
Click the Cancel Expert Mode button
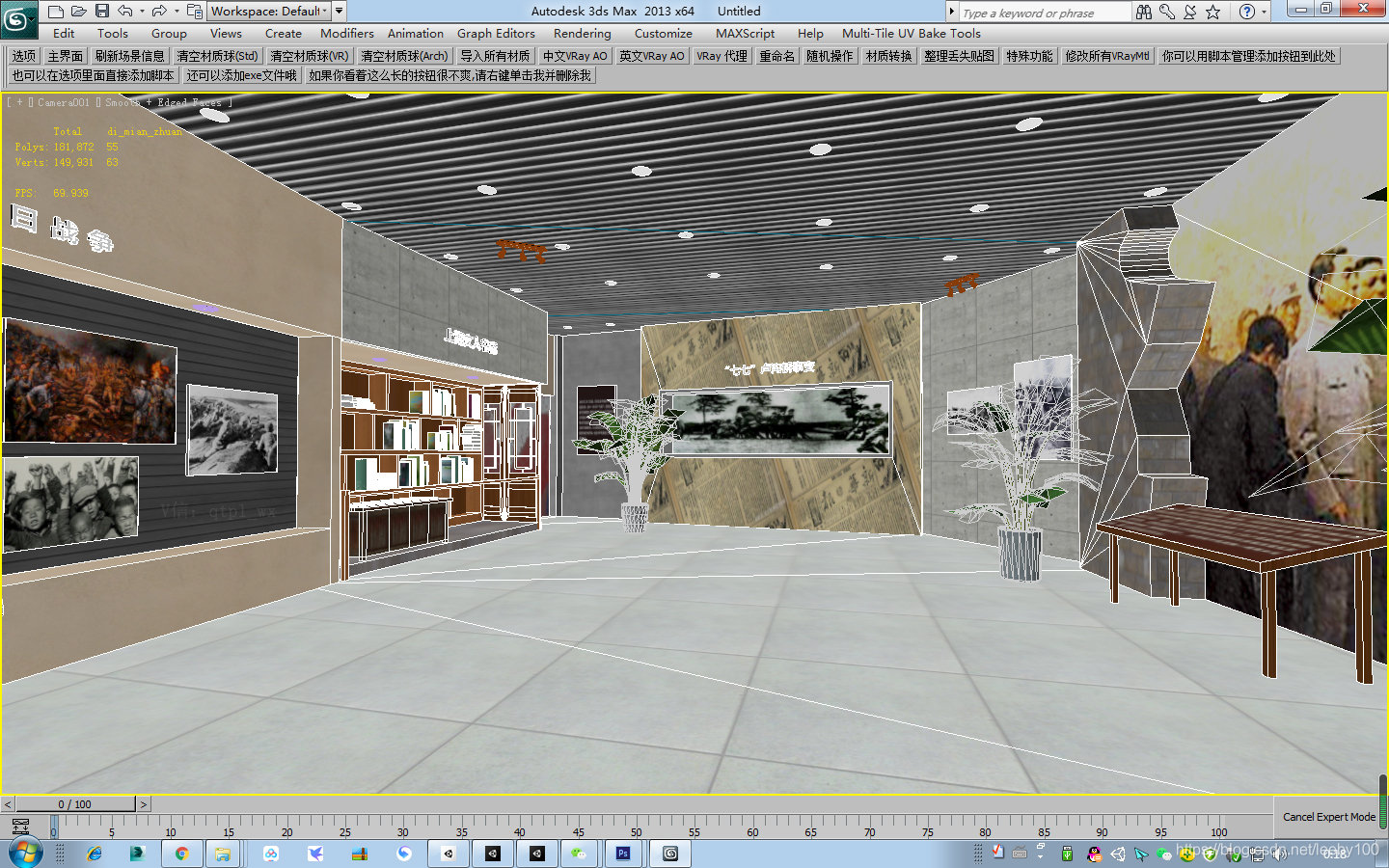(x=1328, y=817)
